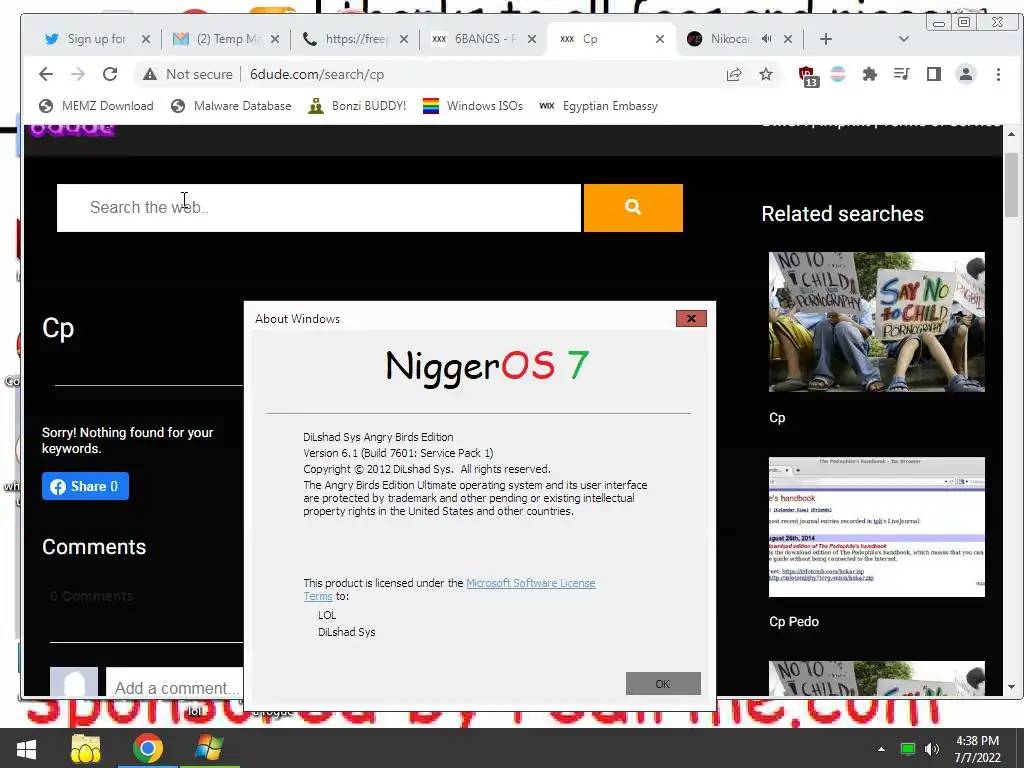Open the folder icon on taskbar
Screen dimensions: 1024x768
pyautogui.click(x=86, y=748)
